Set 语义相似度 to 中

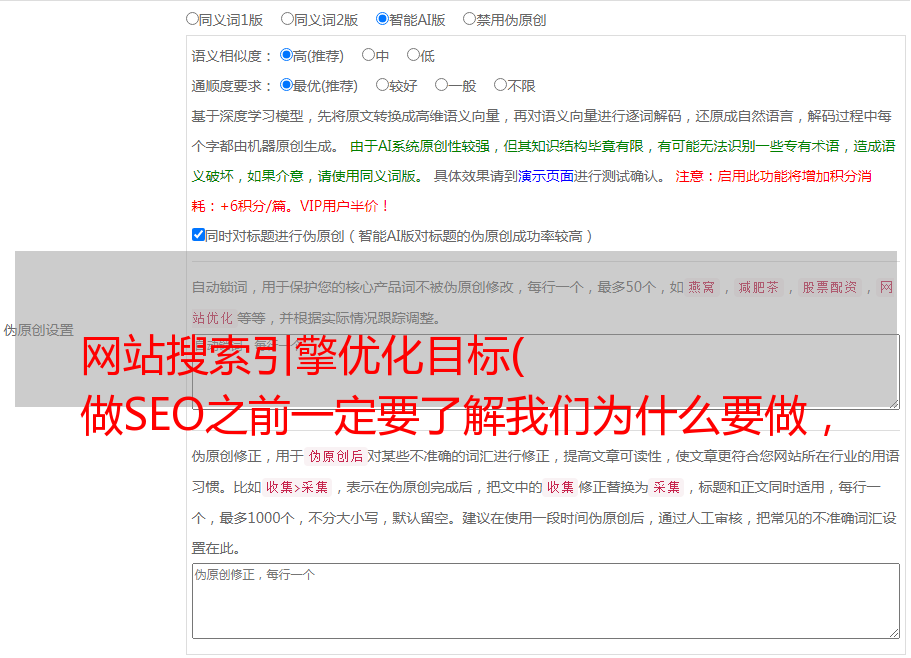(368, 55)
